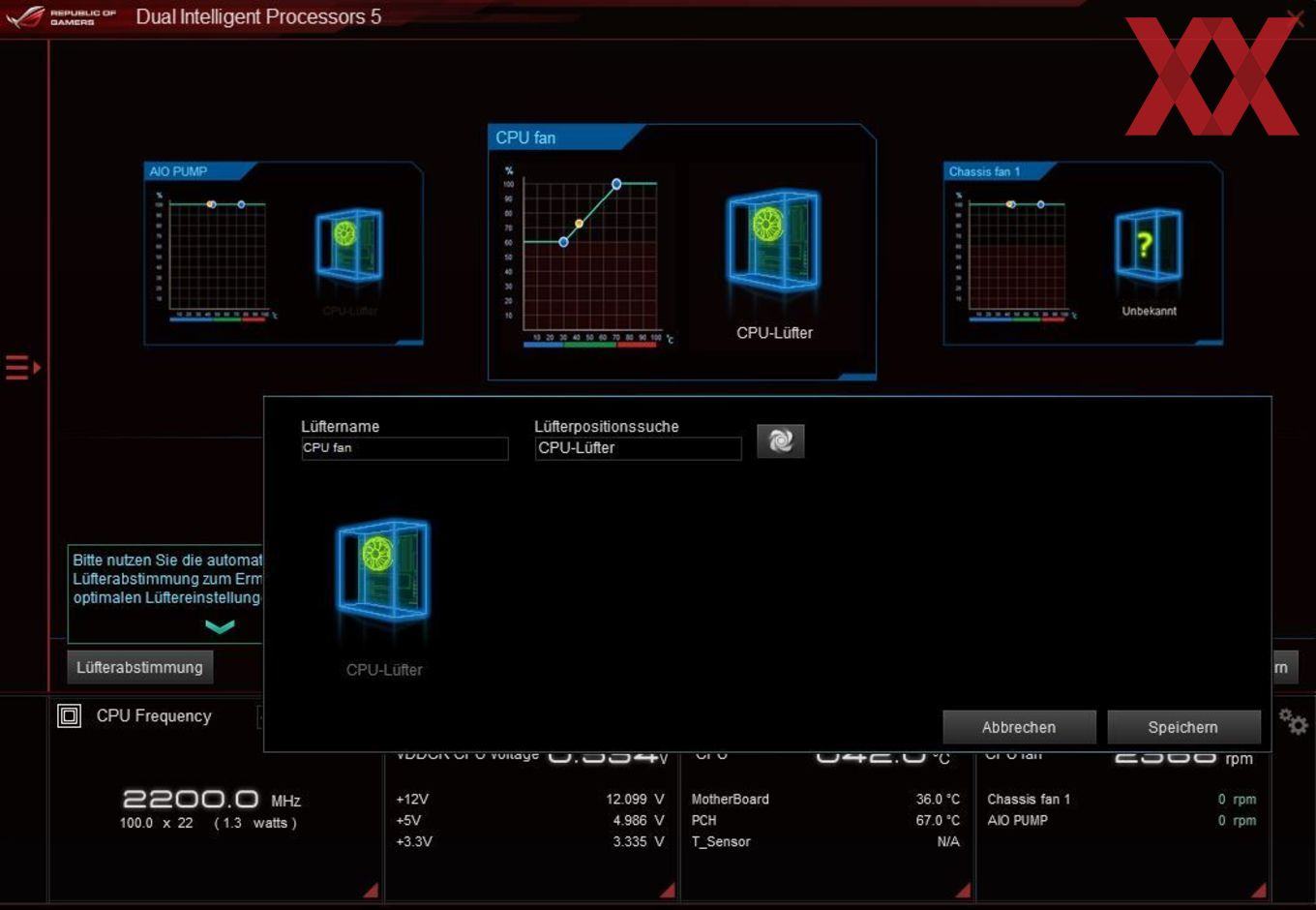This screenshot has height=910, width=1316.
Task: Open the settings gears icon
Action: pos(1293,721)
